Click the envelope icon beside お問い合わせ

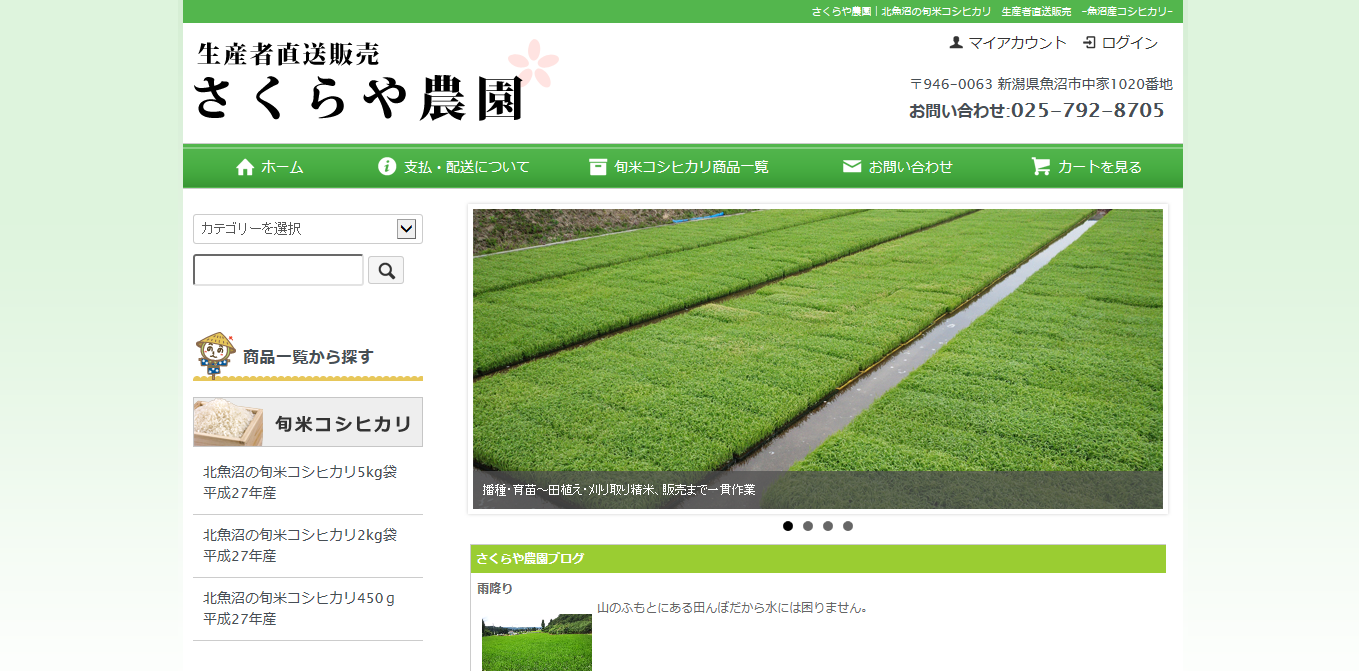coord(852,166)
